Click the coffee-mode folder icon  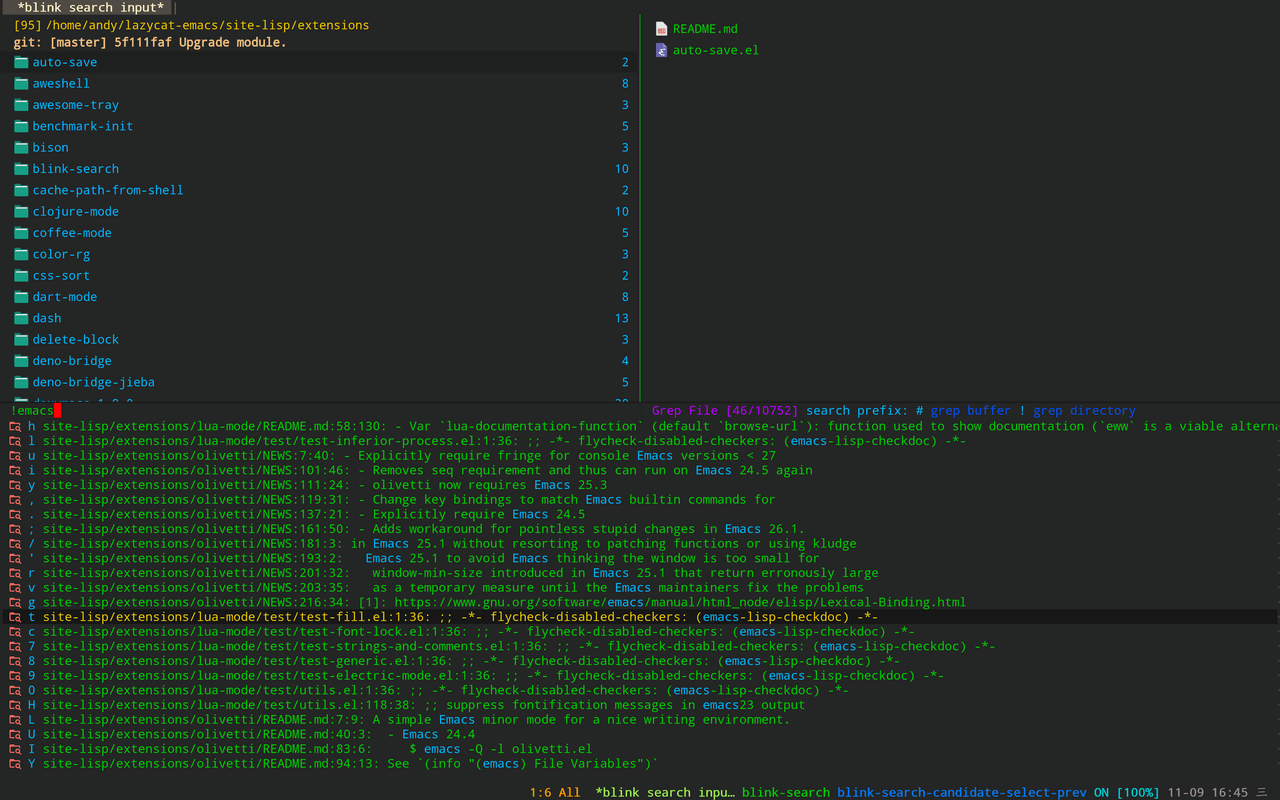pyautogui.click(x=22, y=233)
